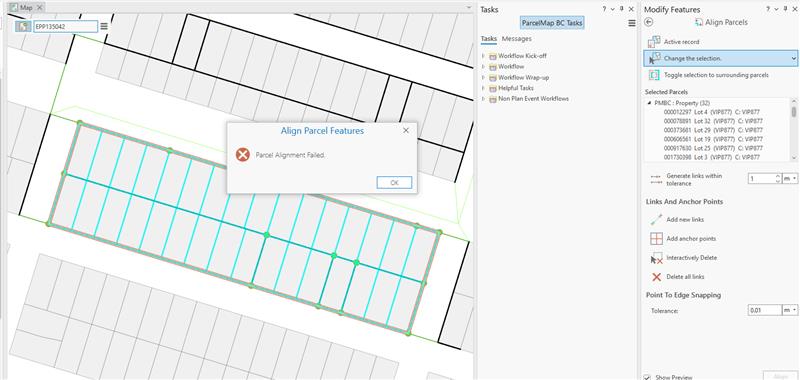Click the Generate links within tolerance icon

click(656, 179)
